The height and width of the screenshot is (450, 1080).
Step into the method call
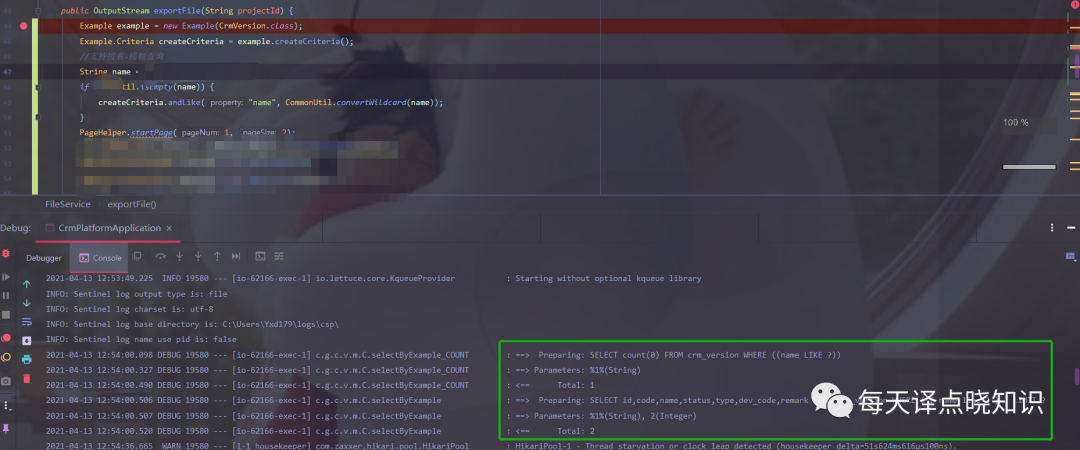pos(180,256)
